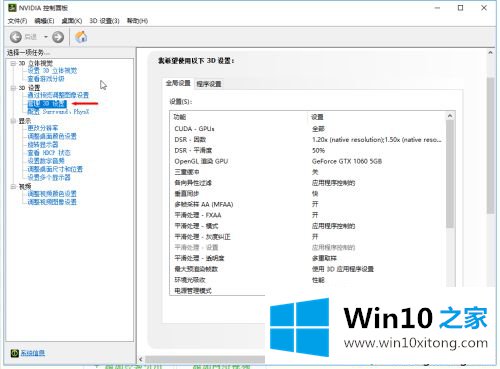Viewport: 500px width, 369px height.
Task: Select the 平滑处理 - 透明度 row
Action: [x=308, y=258]
